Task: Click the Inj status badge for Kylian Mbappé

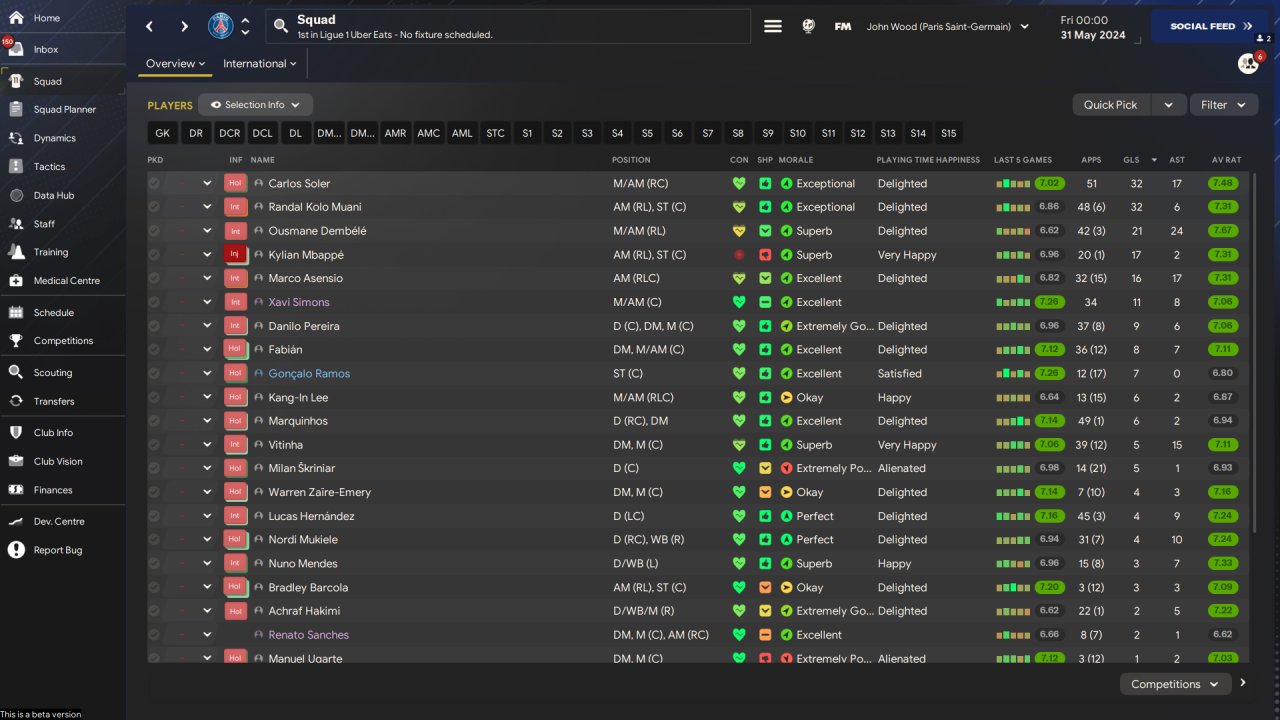Action: [235, 255]
